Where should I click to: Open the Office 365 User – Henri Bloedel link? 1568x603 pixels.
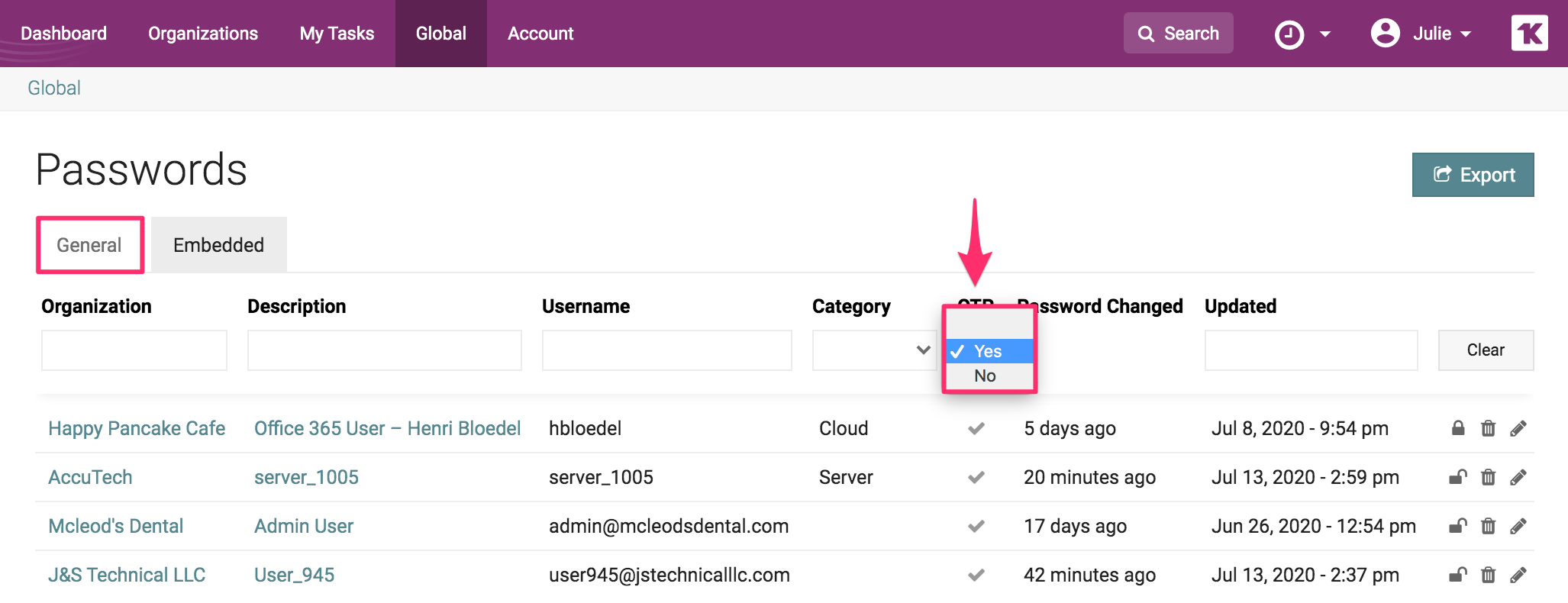pos(387,428)
